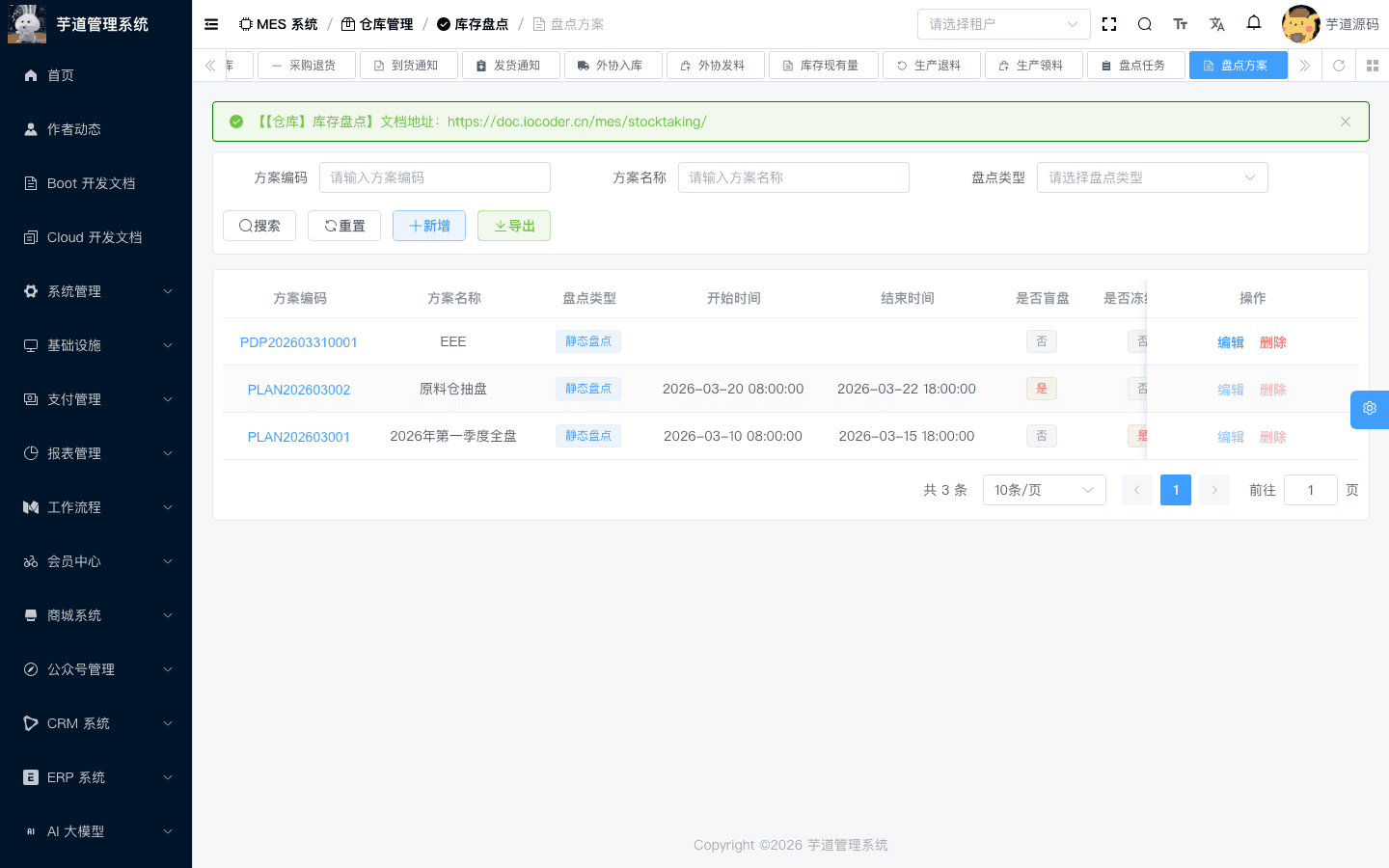This screenshot has height=868, width=1389.
Task: Open plan PLAN202603001 details link
Action: point(299,436)
